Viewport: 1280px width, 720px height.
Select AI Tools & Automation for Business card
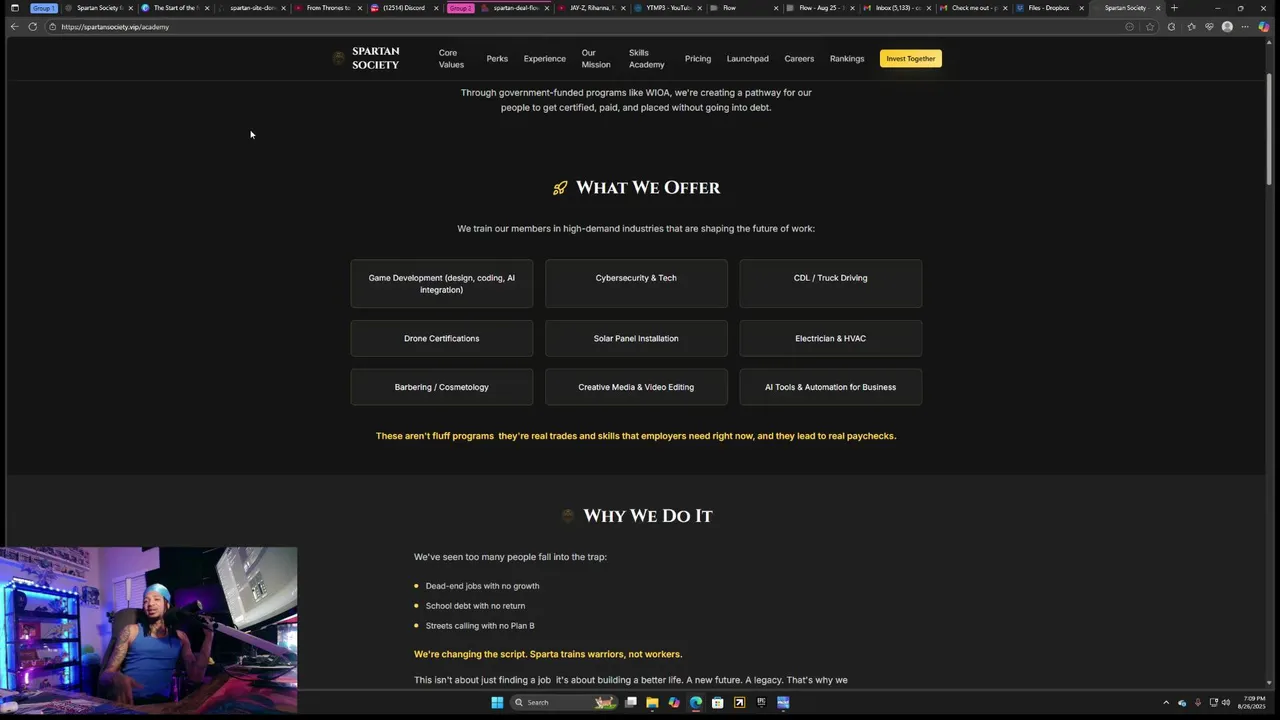[x=830, y=387]
